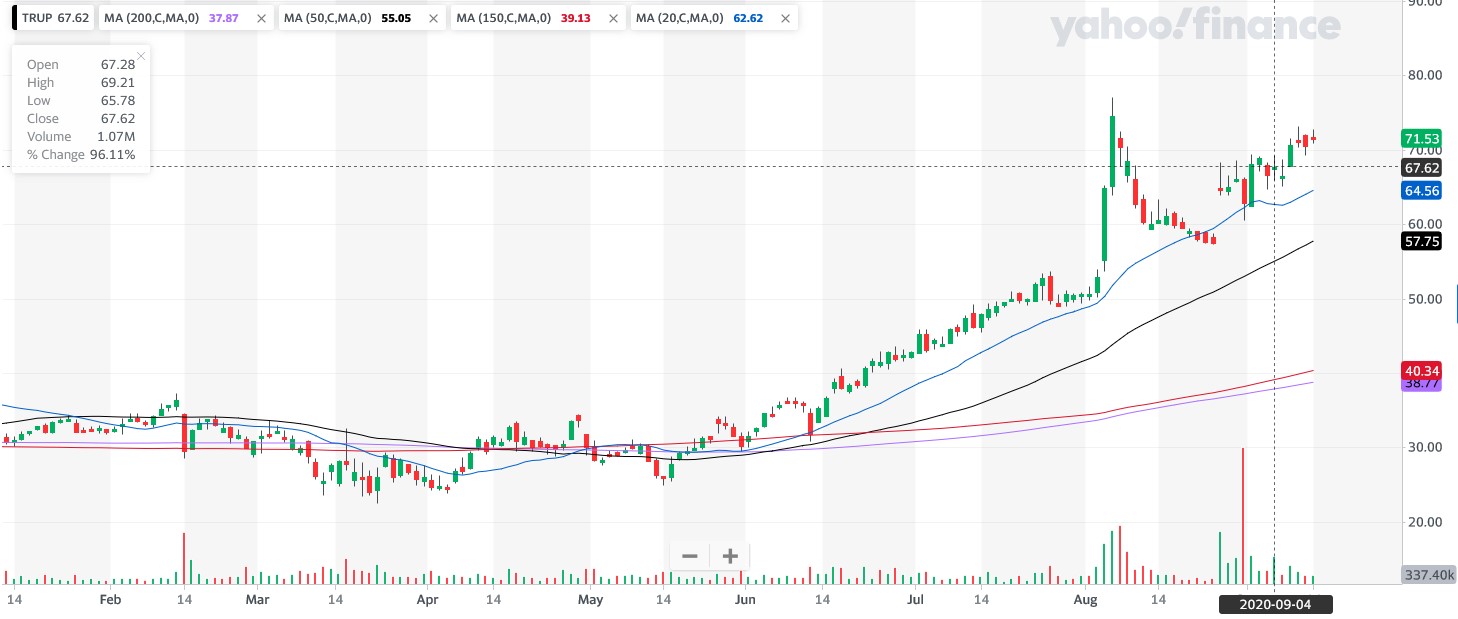Zoom out the chart with minus button
The image size is (1458, 619).
(x=690, y=557)
